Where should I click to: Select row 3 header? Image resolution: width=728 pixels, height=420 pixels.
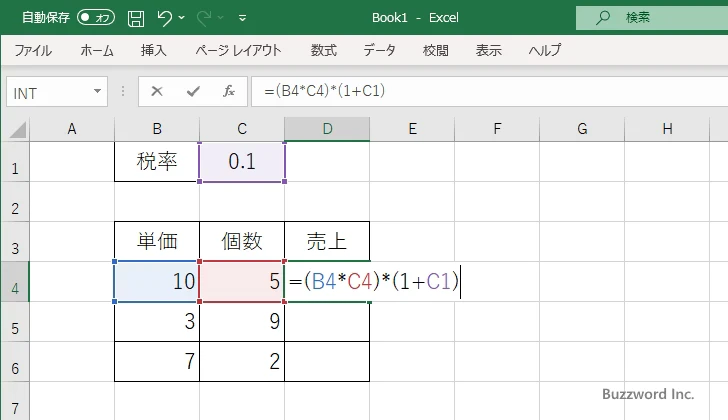pyautogui.click(x=15, y=241)
